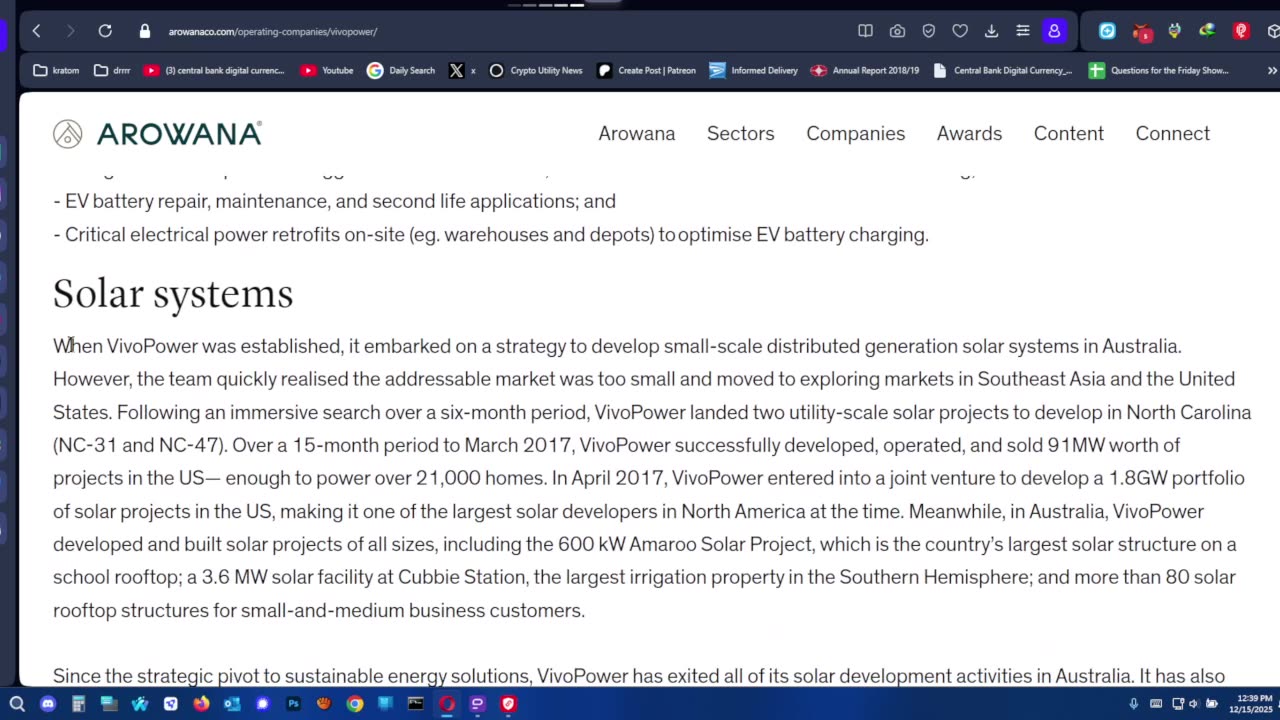This screenshot has width=1280, height=720.
Task: Open red shield app in taskbar
Action: (x=508, y=704)
